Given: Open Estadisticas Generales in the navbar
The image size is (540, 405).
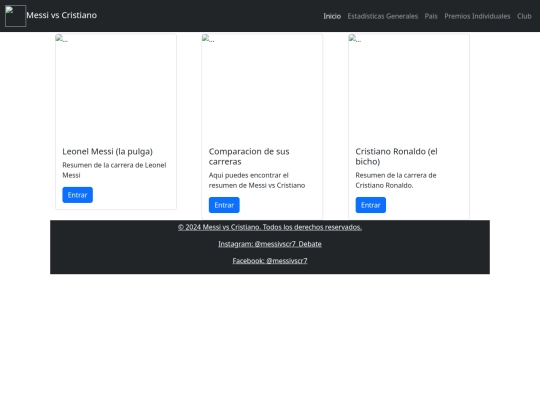Looking at the screenshot, I should [383, 16].
